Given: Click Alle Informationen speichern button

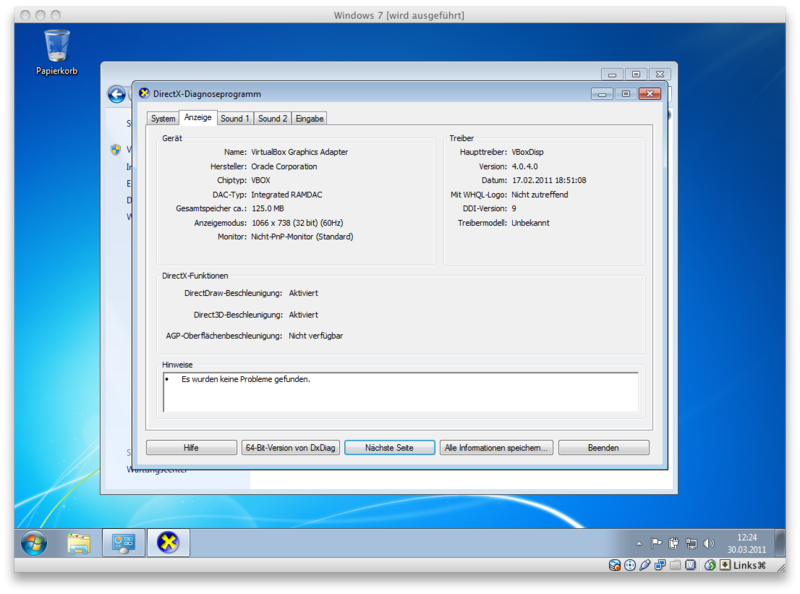Looking at the screenshot, I should point(496,448).
